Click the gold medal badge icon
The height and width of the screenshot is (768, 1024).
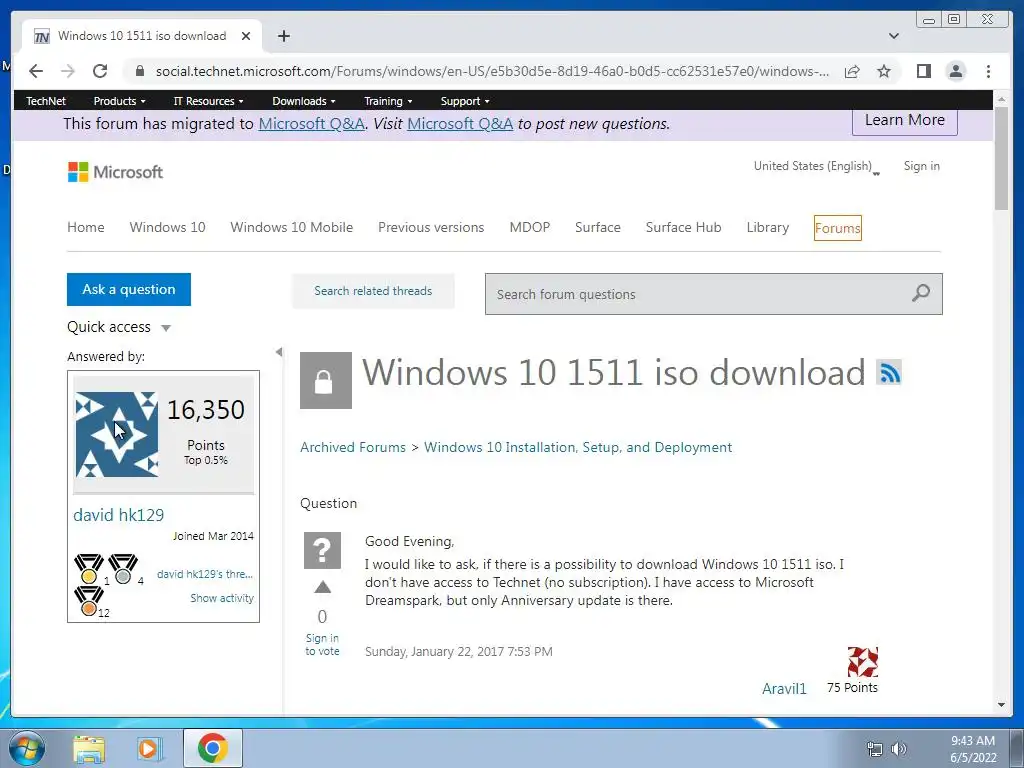pos(89,569)
